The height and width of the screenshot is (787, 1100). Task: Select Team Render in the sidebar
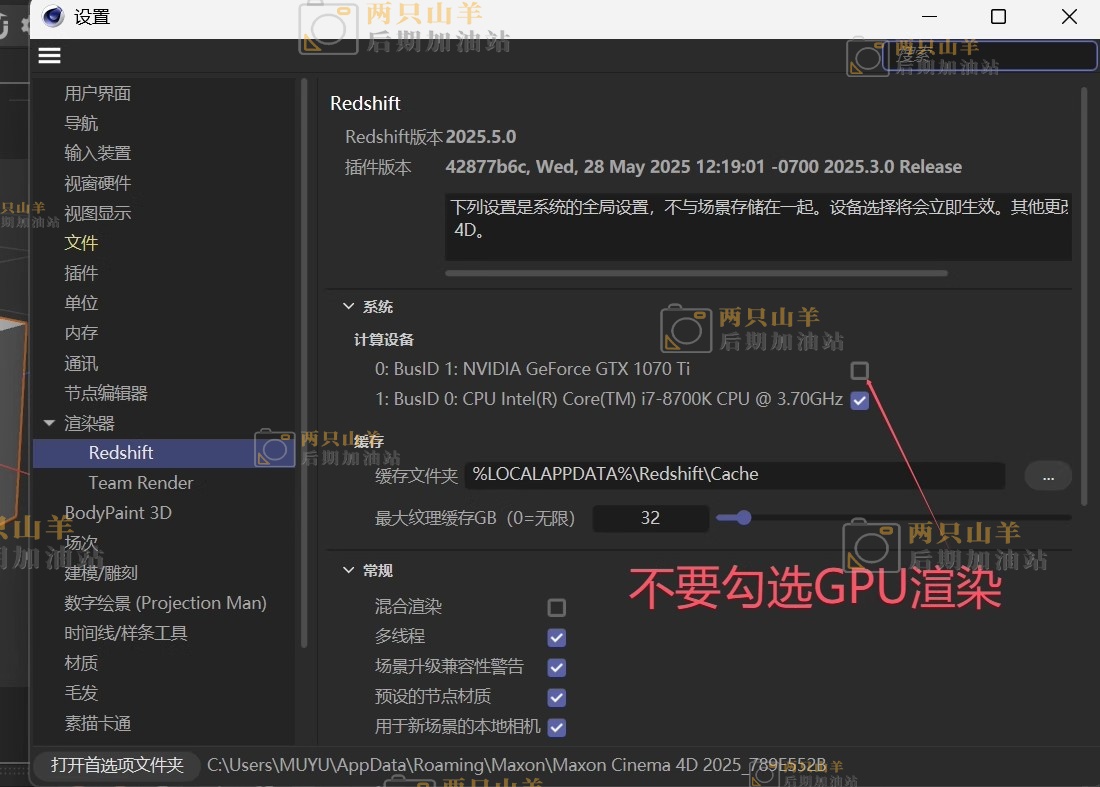141,483
